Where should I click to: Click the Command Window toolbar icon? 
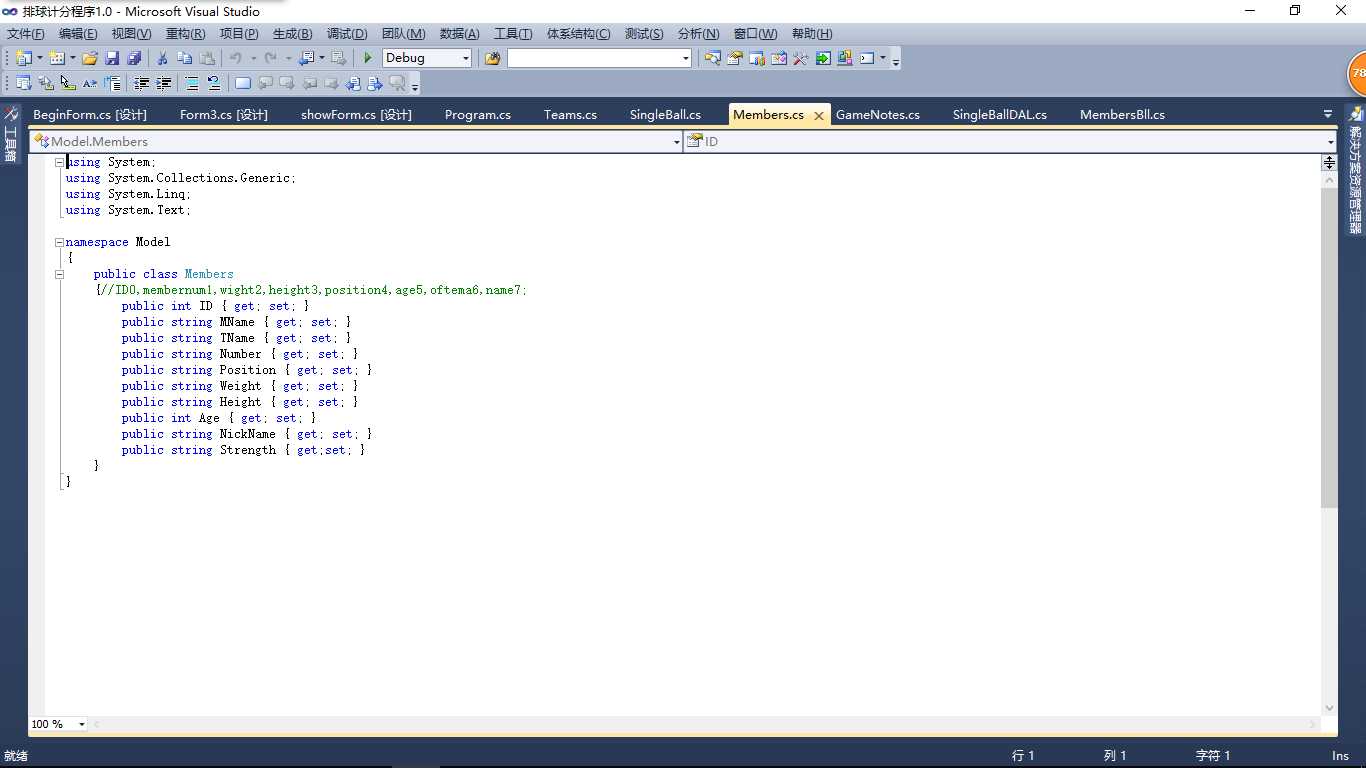tap(867, 58)
